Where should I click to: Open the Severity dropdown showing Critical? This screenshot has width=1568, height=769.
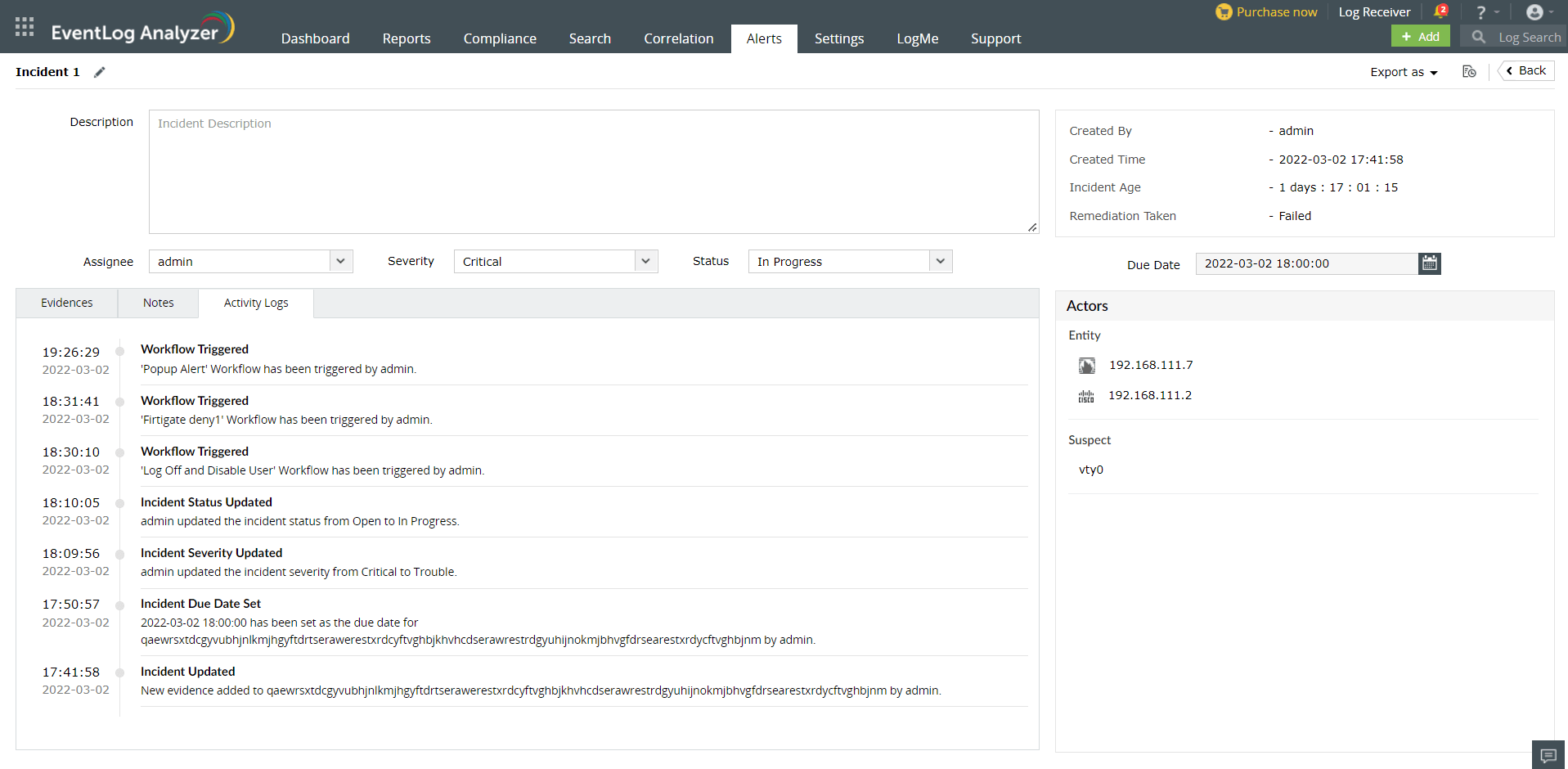[646, 261]
